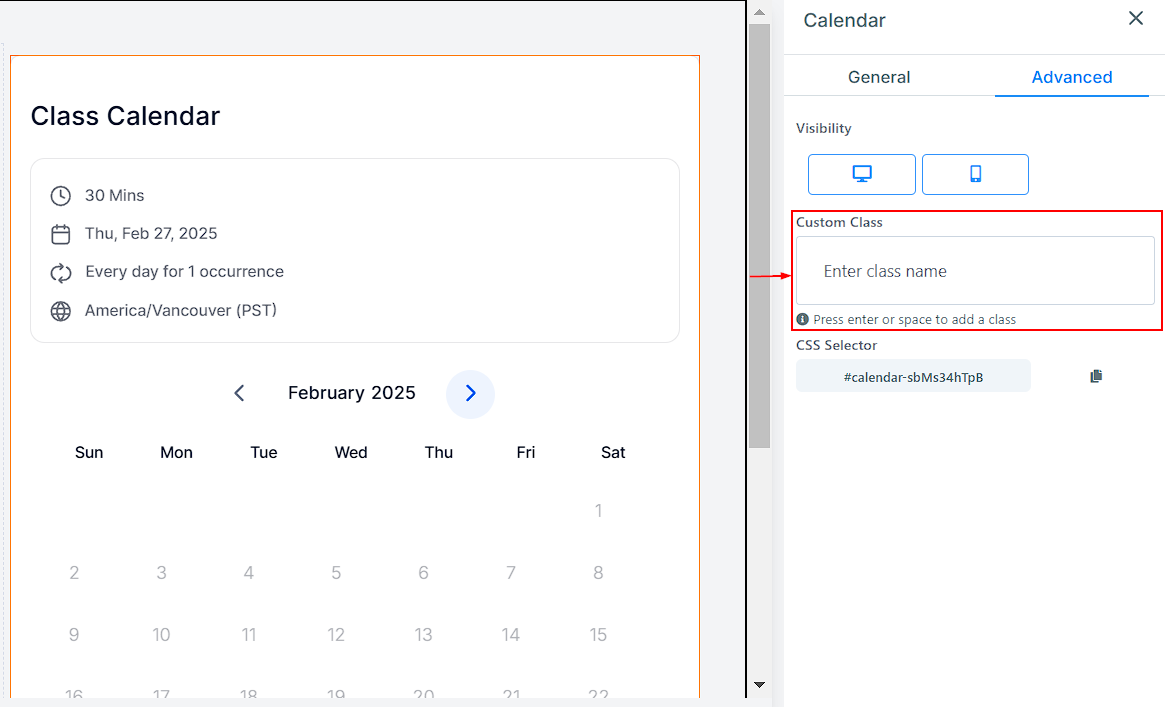Select the Advanced tab
Screen dimensions: 1165x707
[x=1071, y=77]
